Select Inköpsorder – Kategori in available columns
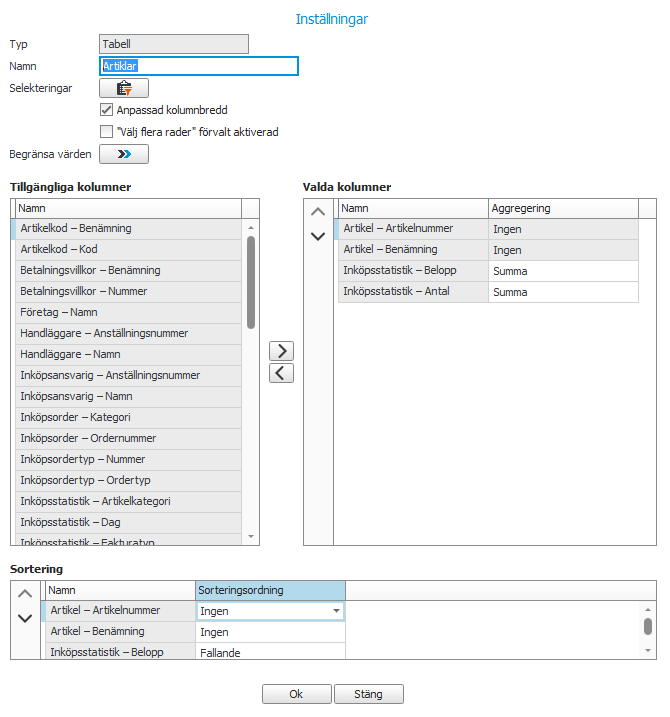 pos(127,418)
